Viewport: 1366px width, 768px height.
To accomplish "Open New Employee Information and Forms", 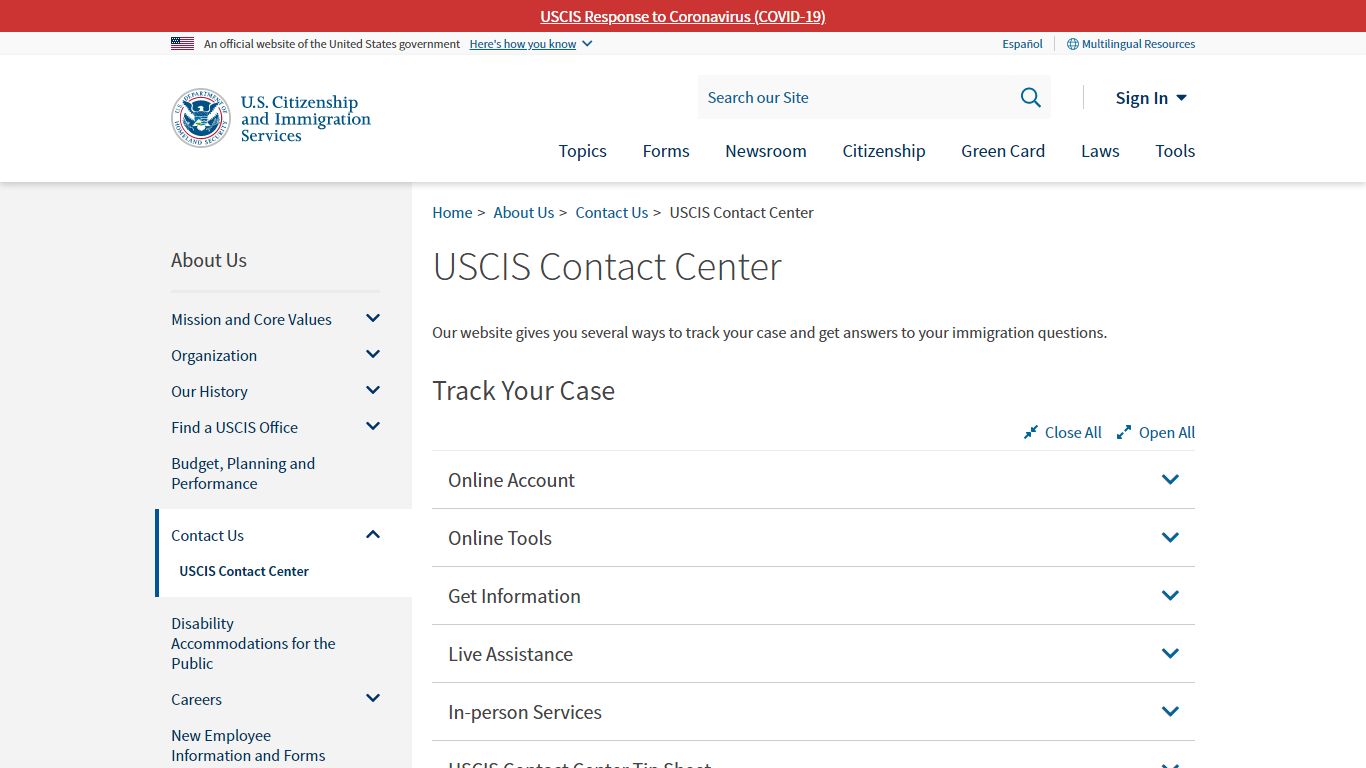I will [x=248, y=745].
